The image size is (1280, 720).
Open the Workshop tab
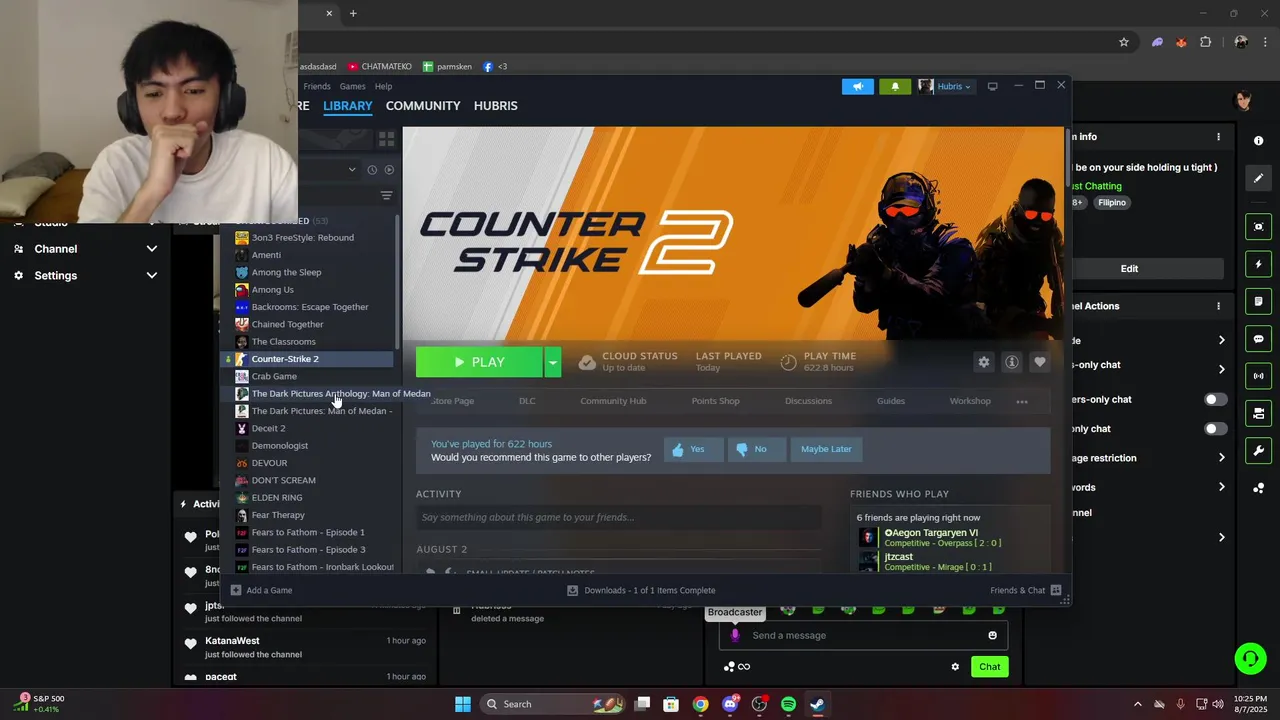(x=970, y=401)
